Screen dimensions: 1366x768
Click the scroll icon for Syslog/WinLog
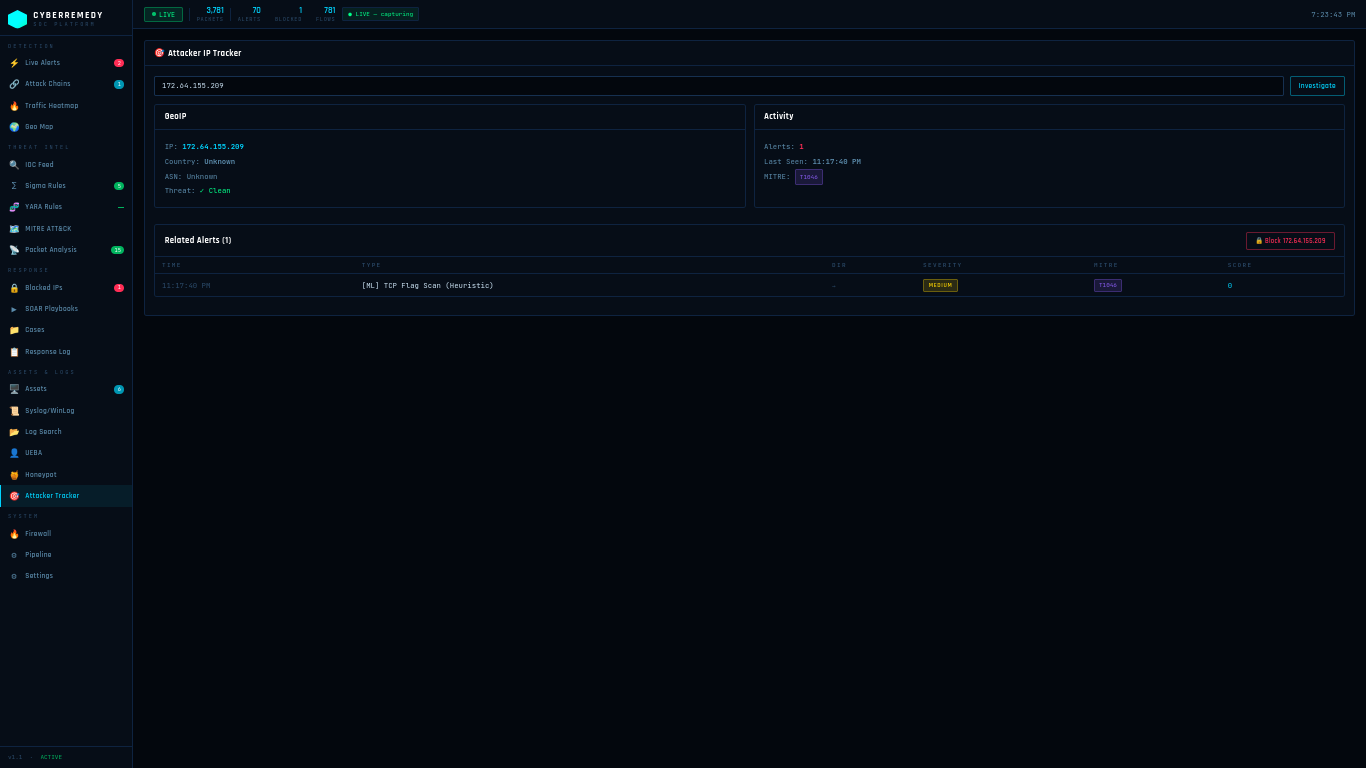click(14, 411)
